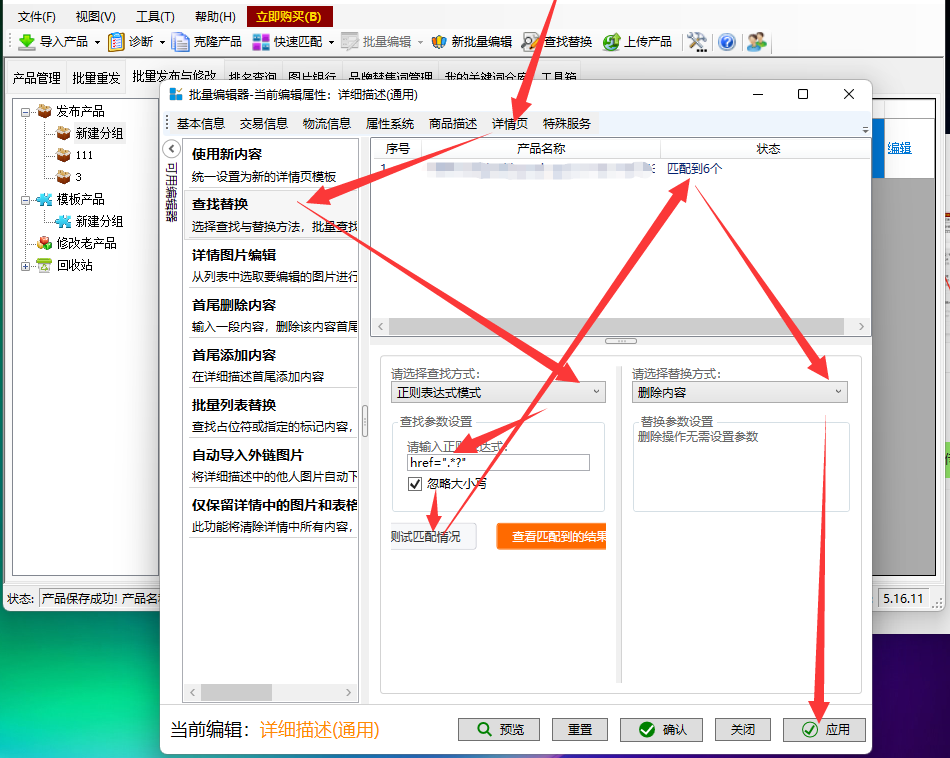Open the 诊断 diagnose tool icon

click(x=116, y=42)
